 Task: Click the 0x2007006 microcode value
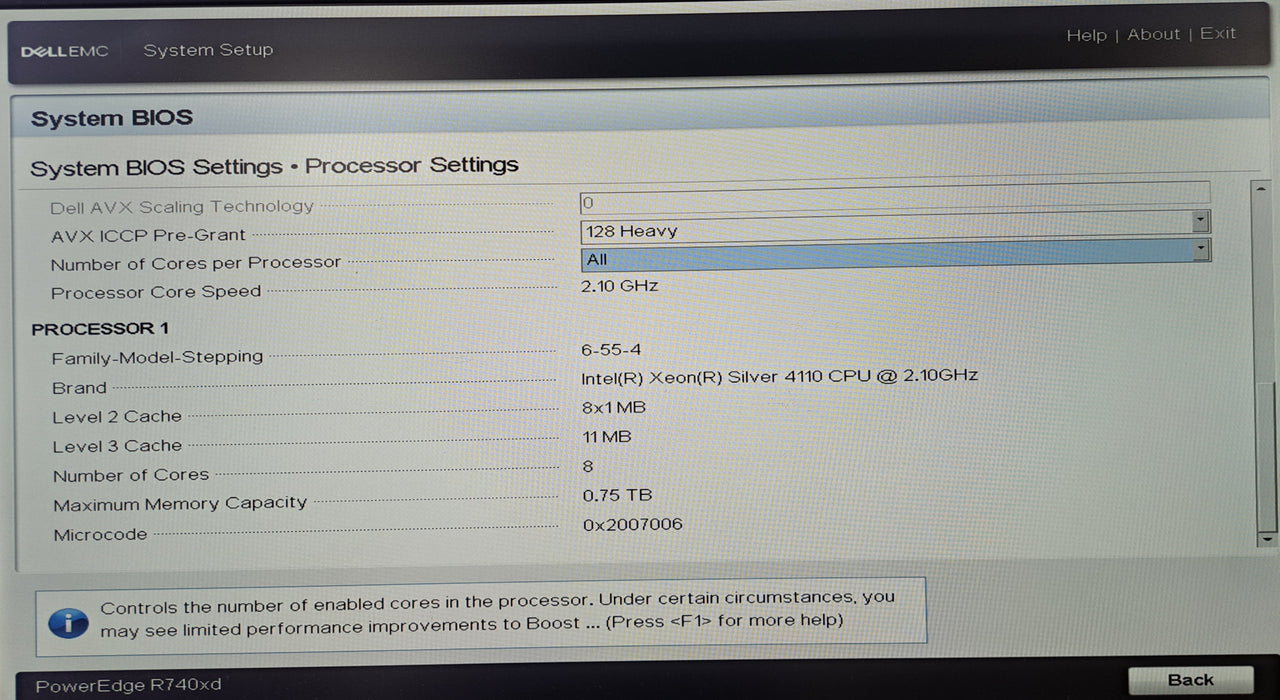pyautogui.click(x=633, y=524)
